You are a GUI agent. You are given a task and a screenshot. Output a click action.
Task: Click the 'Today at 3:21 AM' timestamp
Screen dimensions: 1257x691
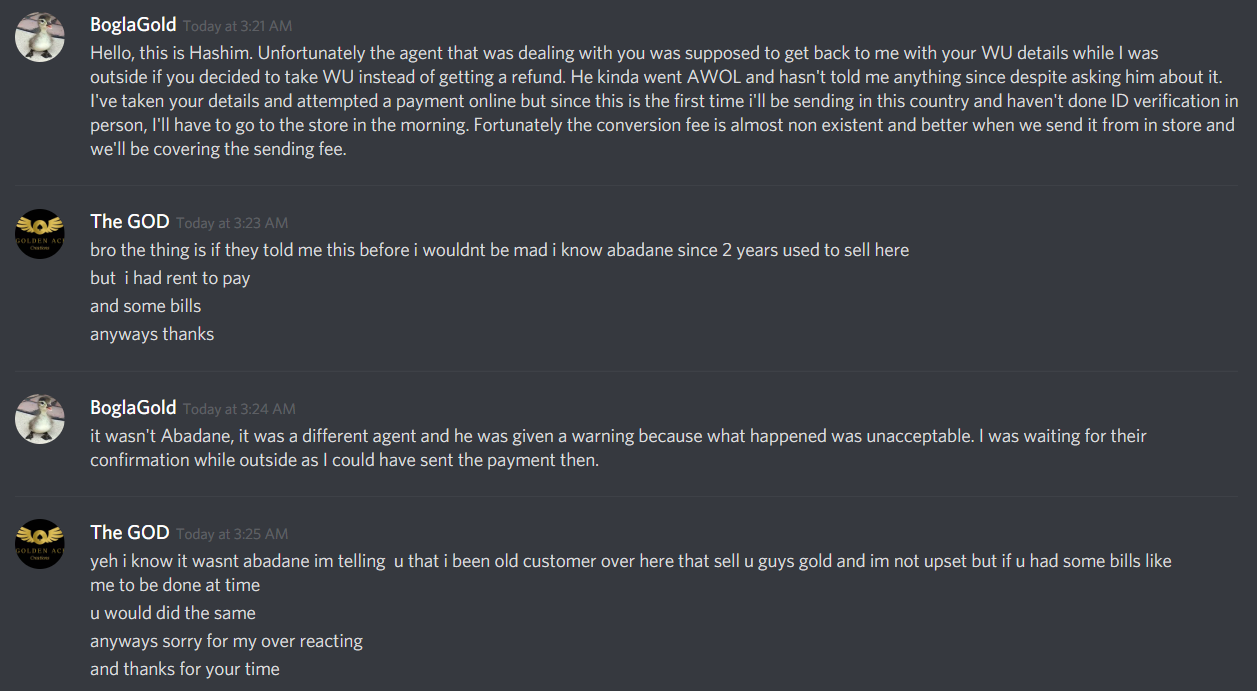click(x=238, y=26)
